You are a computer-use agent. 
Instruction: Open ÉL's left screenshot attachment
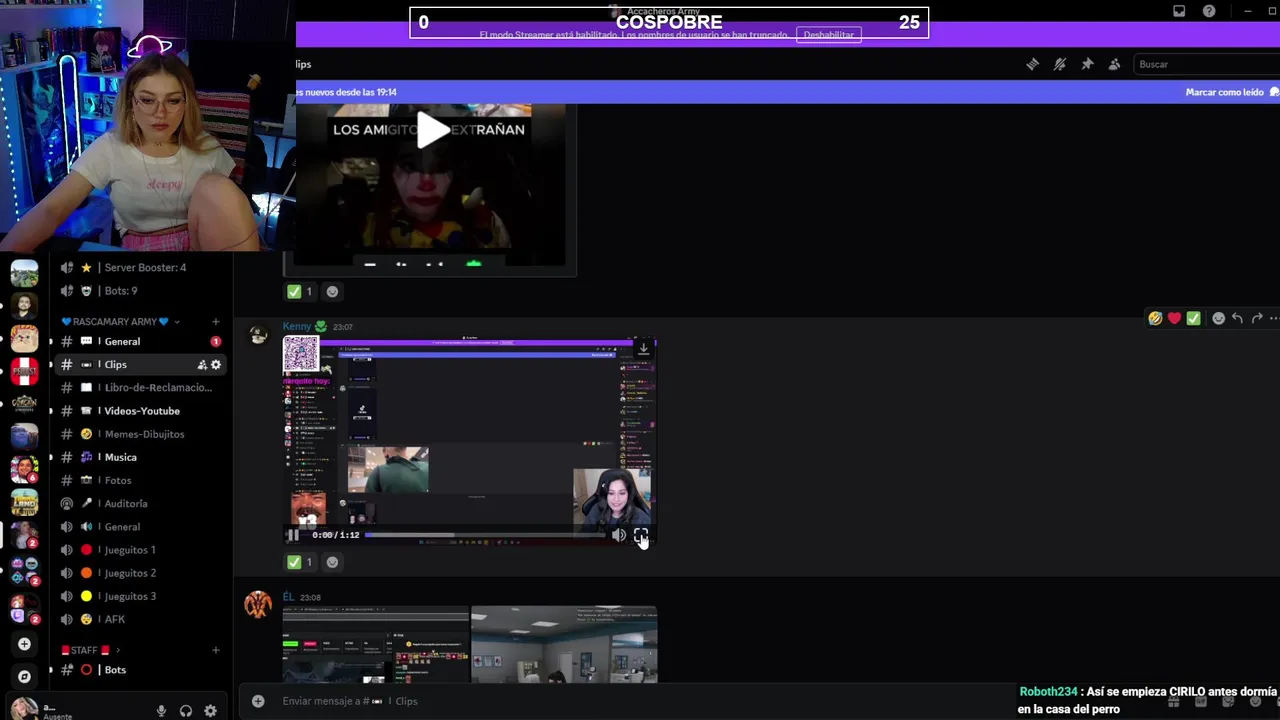pos(375,644)
